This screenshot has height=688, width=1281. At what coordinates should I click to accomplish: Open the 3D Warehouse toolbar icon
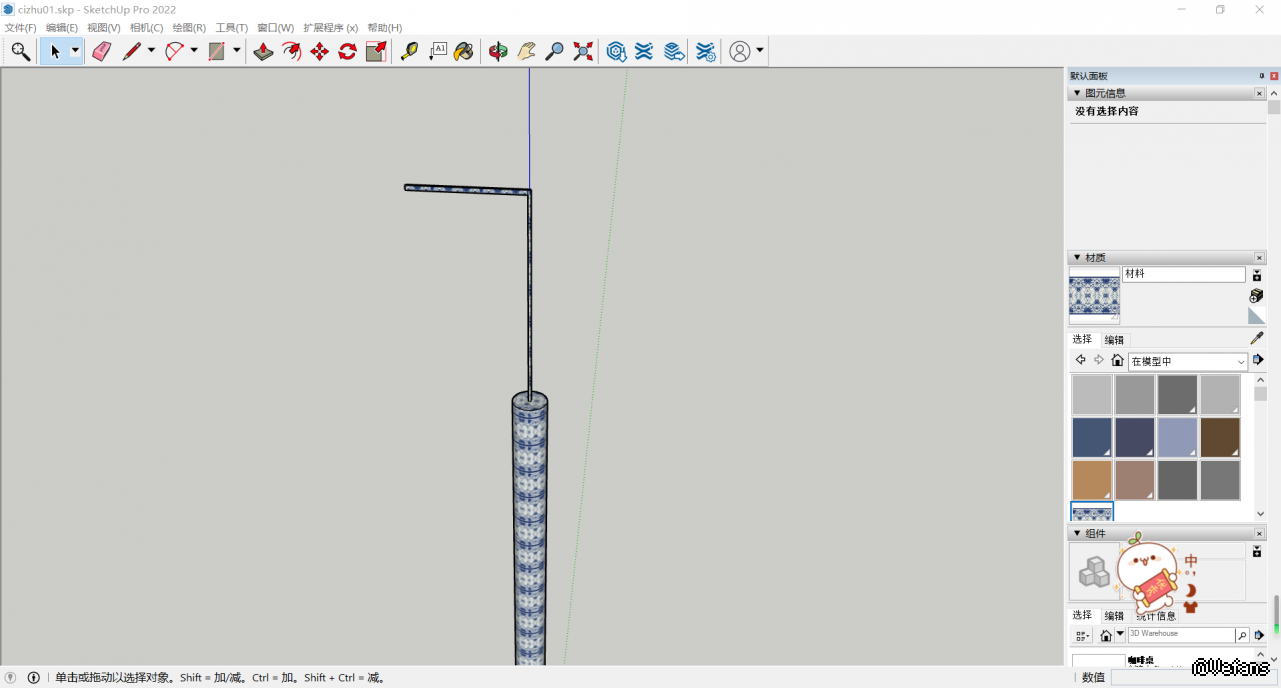click(x=617, y=52)
